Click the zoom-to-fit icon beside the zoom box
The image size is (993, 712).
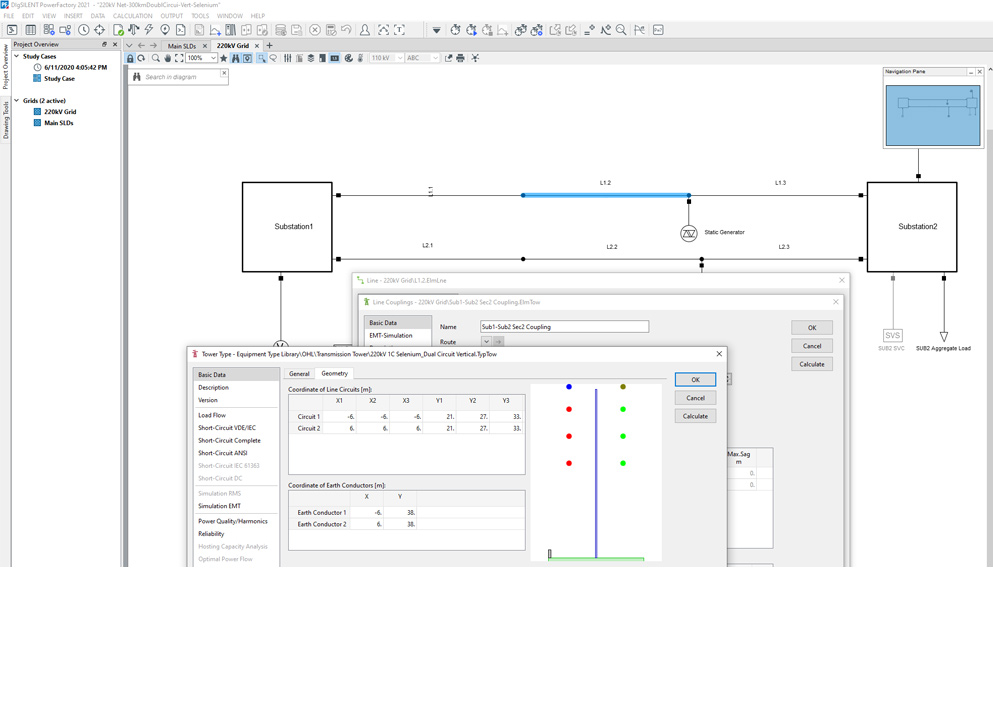tap(179, 58)
